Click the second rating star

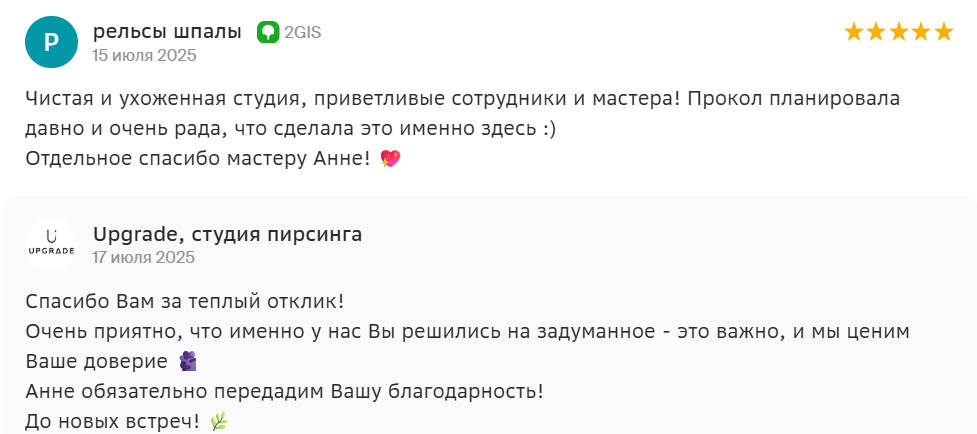click(x=876, y=32)
